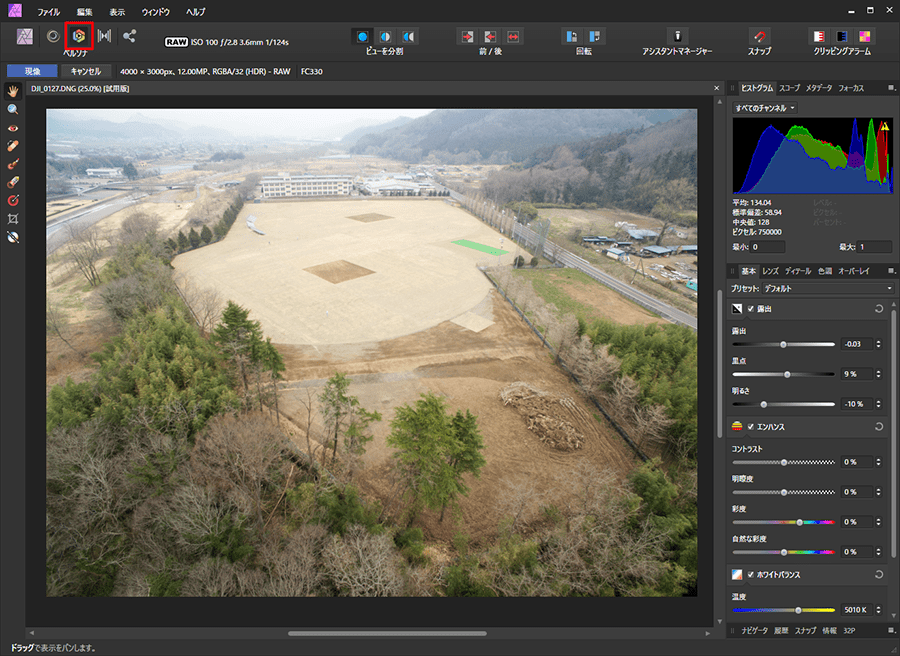Select the Zoom tool in left toolbar
Screen dimensions: 900x656
[13, 109]
